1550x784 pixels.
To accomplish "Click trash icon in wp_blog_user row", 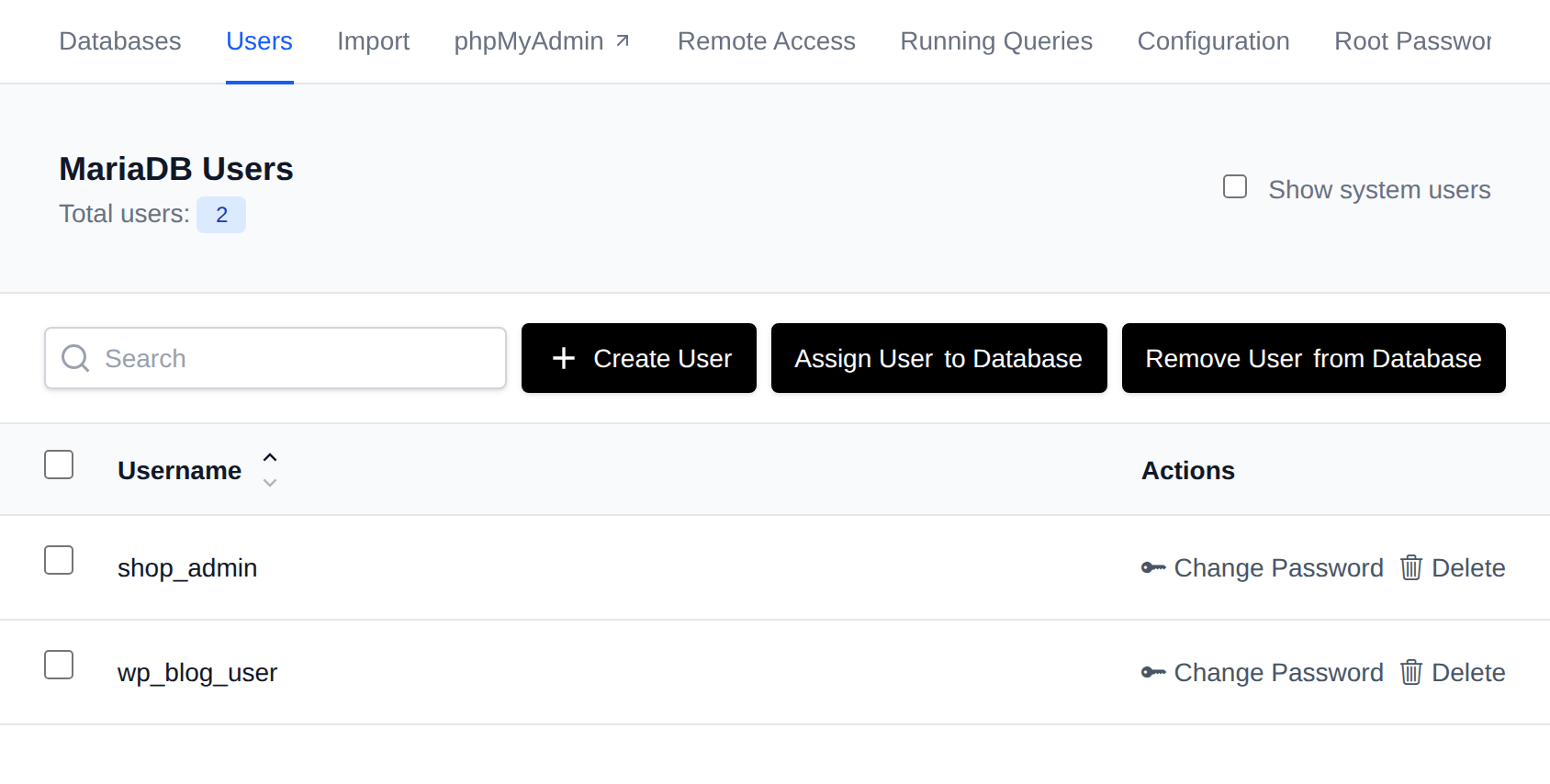I will pos(1411,673).
